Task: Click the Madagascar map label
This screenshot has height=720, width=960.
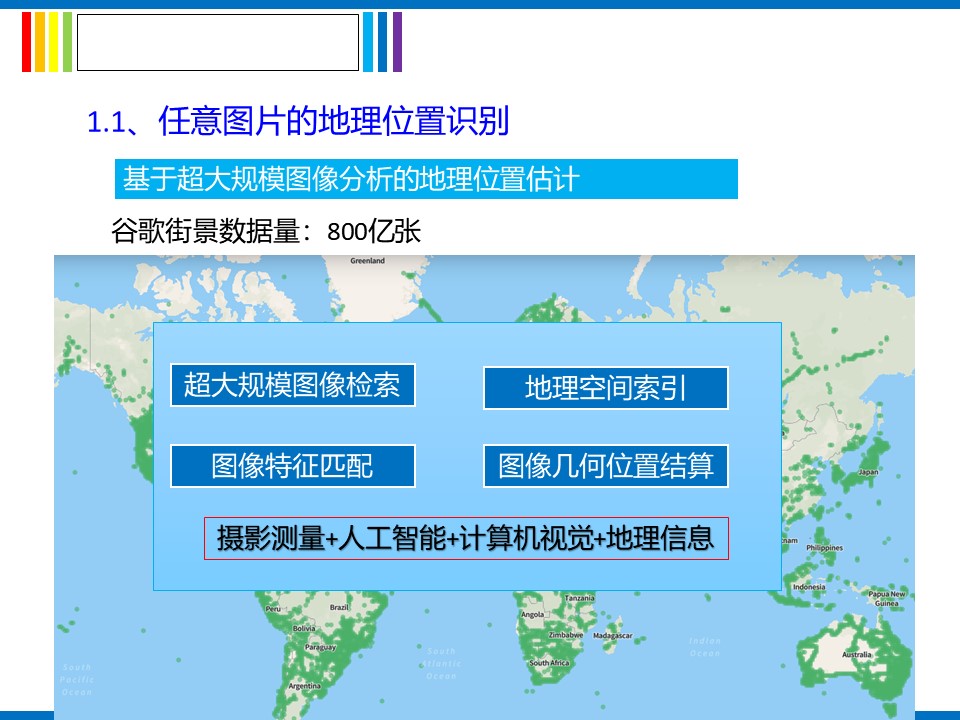Action: (612, 636)
